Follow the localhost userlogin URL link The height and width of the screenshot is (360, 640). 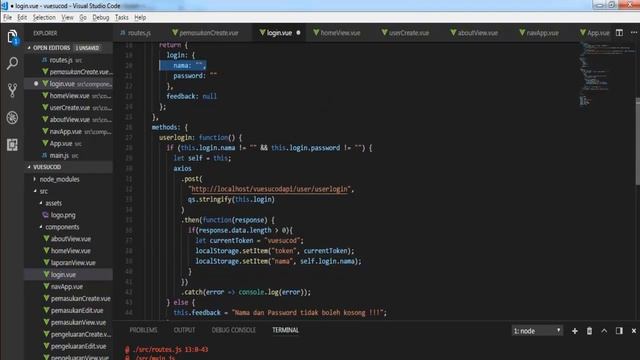click(x=269, y=189)
